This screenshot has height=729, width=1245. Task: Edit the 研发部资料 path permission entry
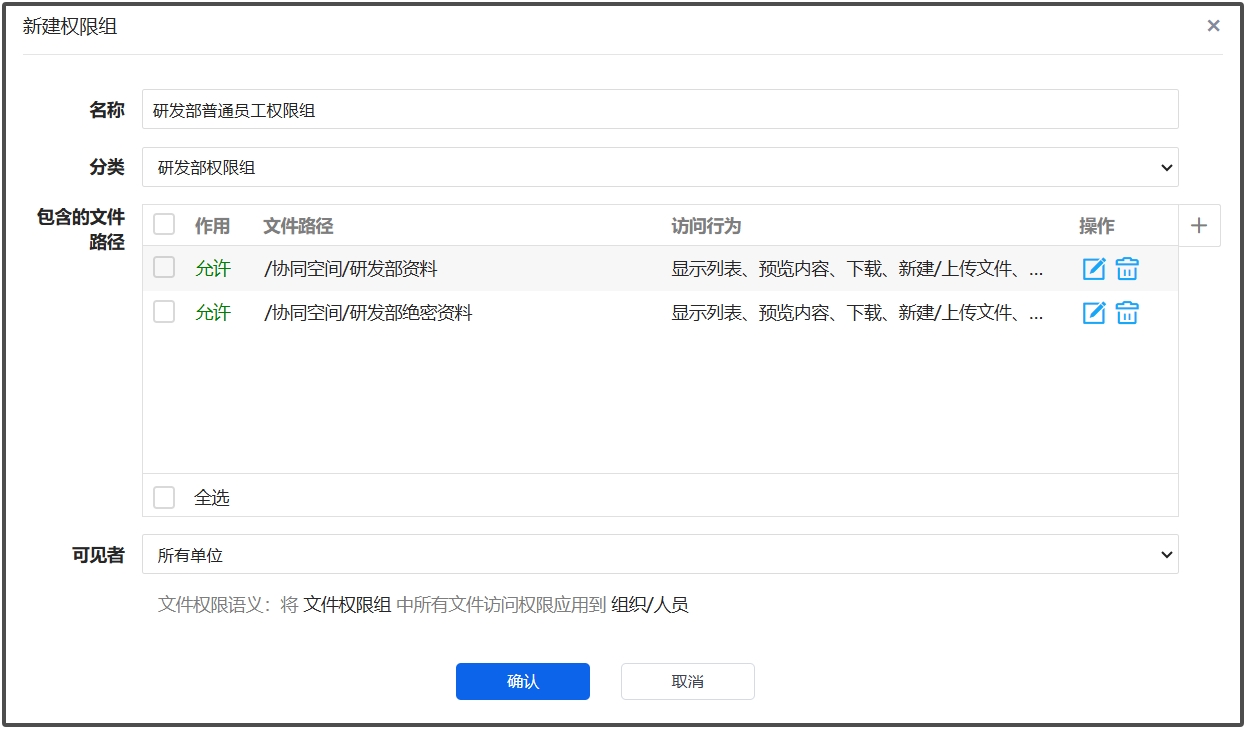tap(1094, 269)
